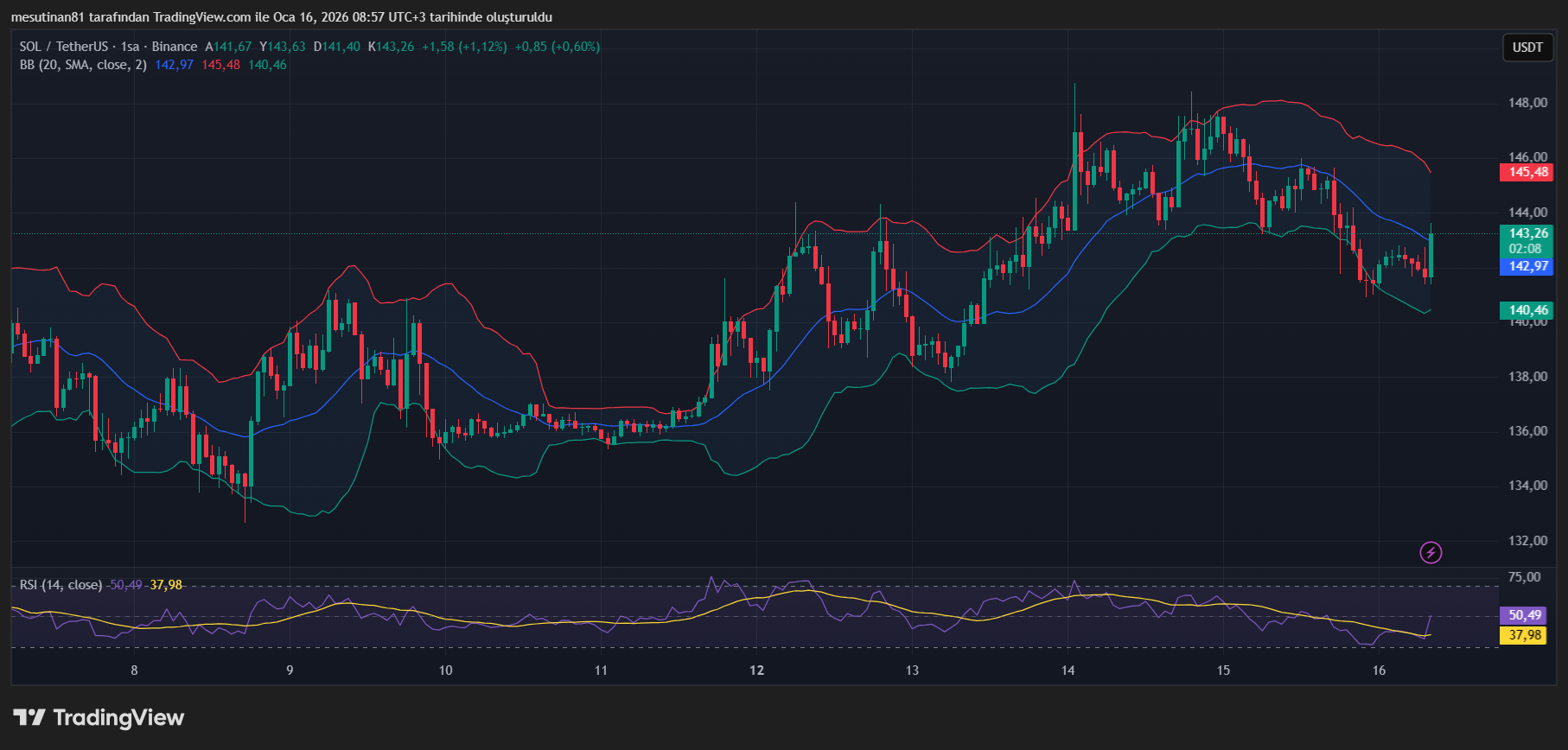1568x750 pixels.
Task: Click the blue 142,97 basis price label
Action: point(1527,266)
